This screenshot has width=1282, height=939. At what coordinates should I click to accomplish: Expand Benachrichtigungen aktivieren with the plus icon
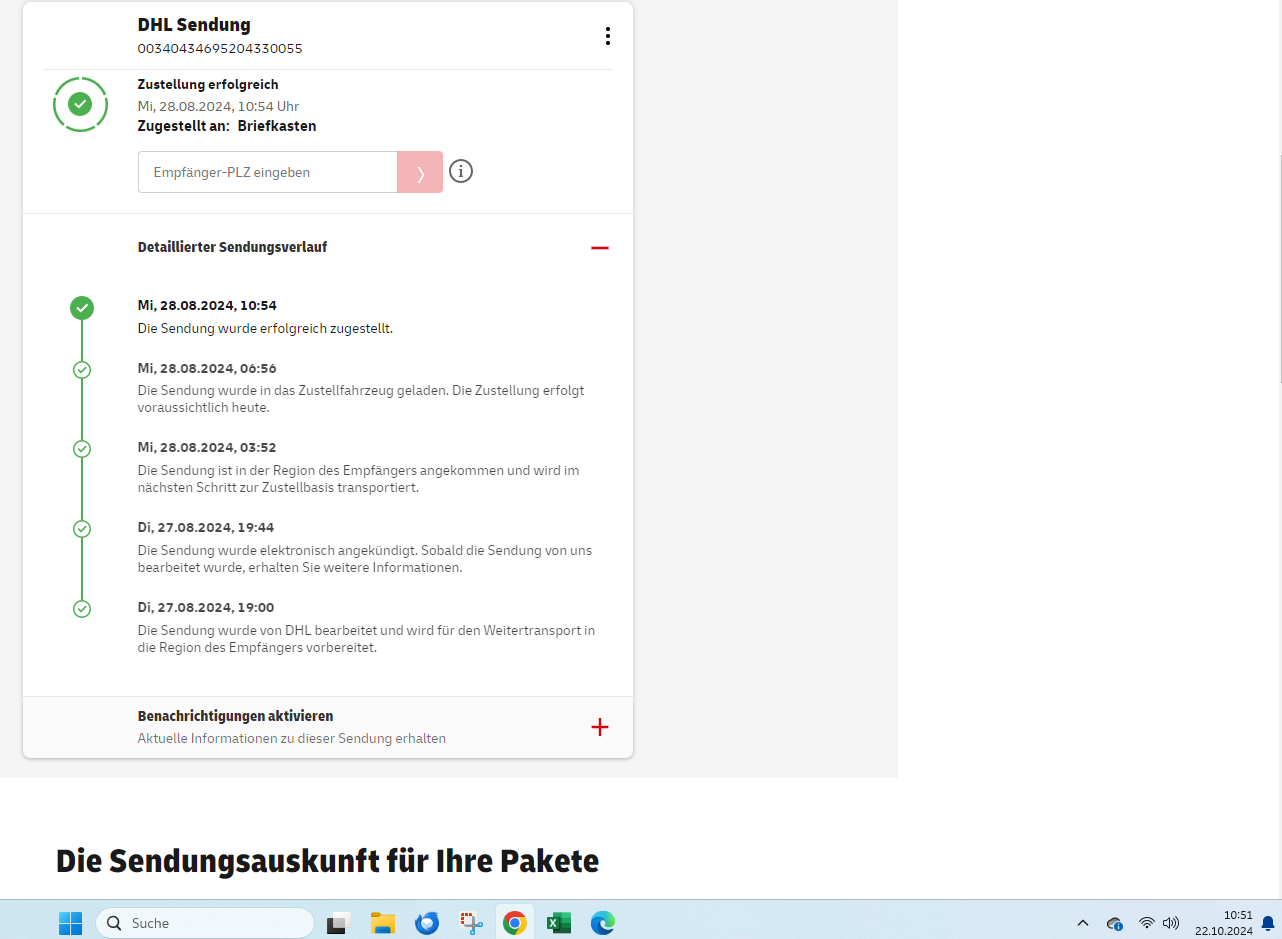click(x=600, y=727)
